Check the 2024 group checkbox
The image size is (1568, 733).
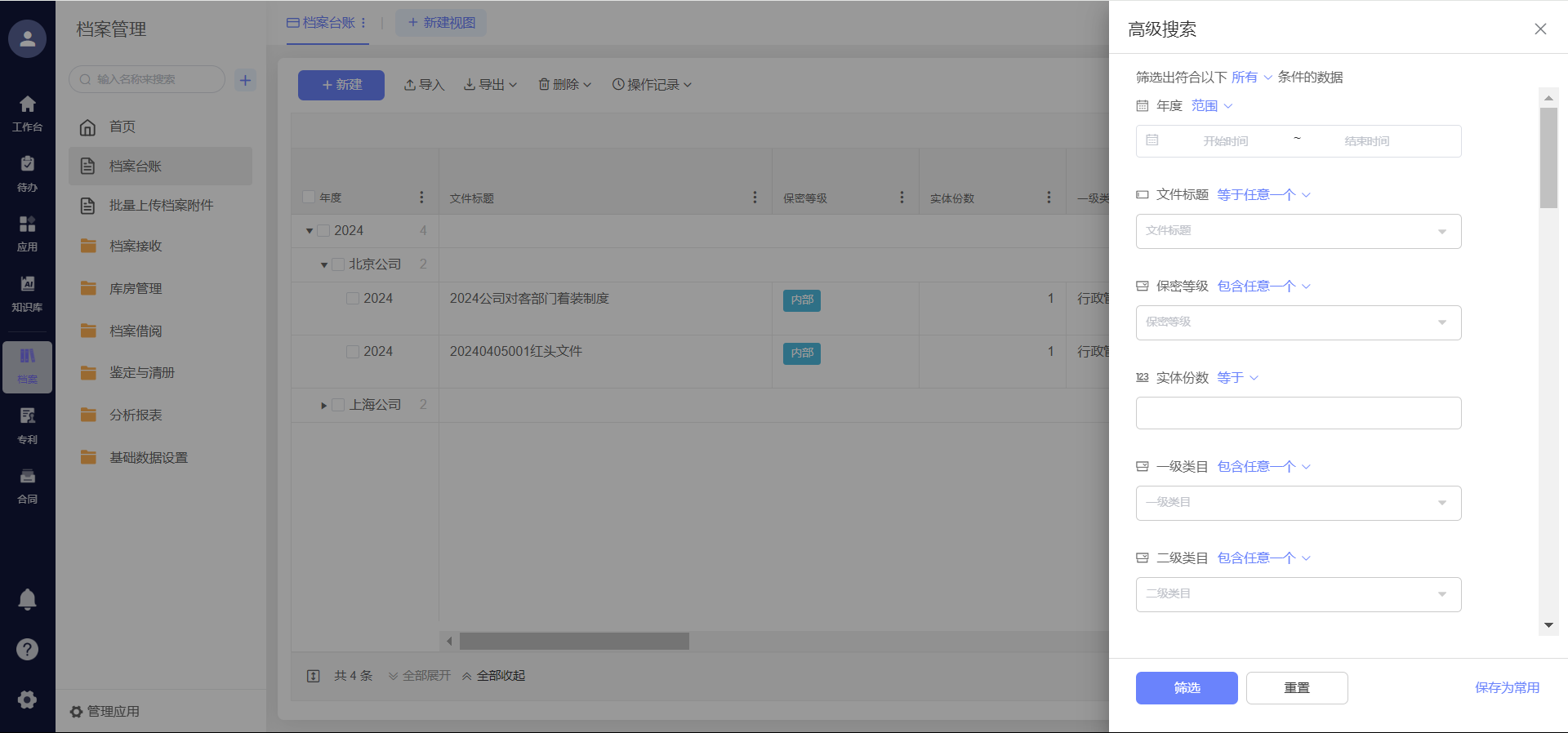click(x=324, y=231)
